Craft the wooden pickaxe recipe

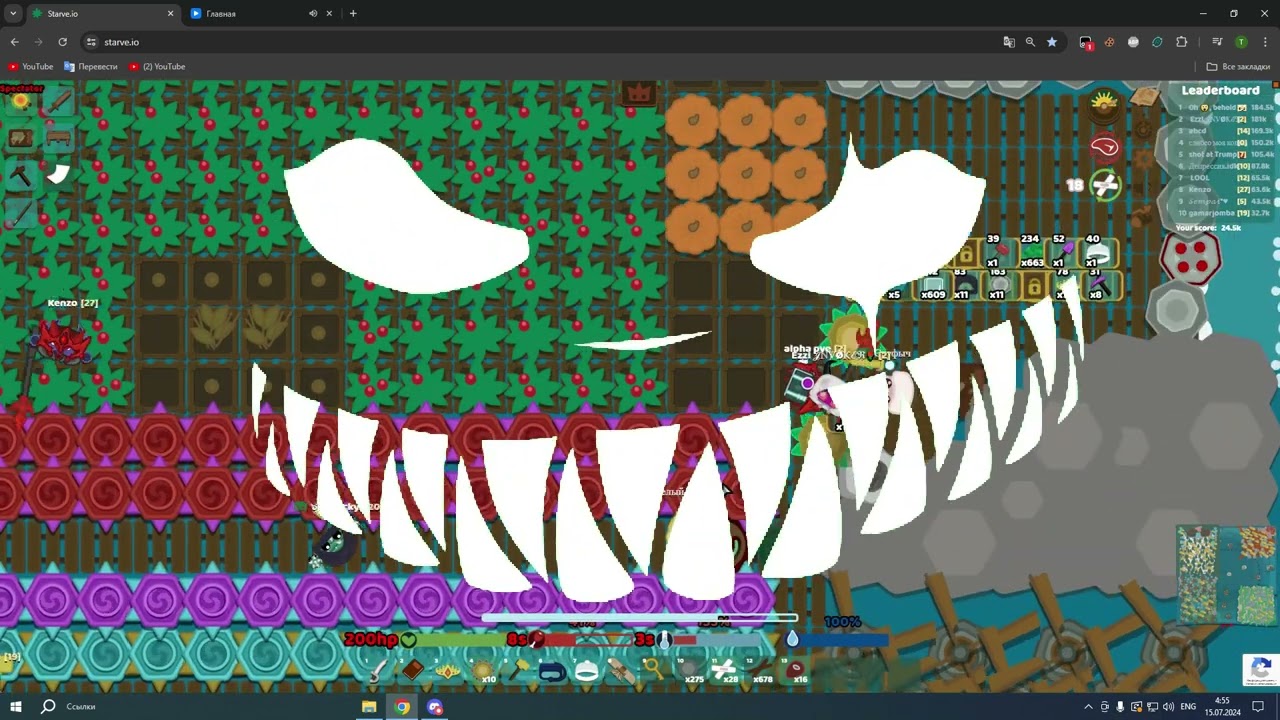click(x=21, y=177)
